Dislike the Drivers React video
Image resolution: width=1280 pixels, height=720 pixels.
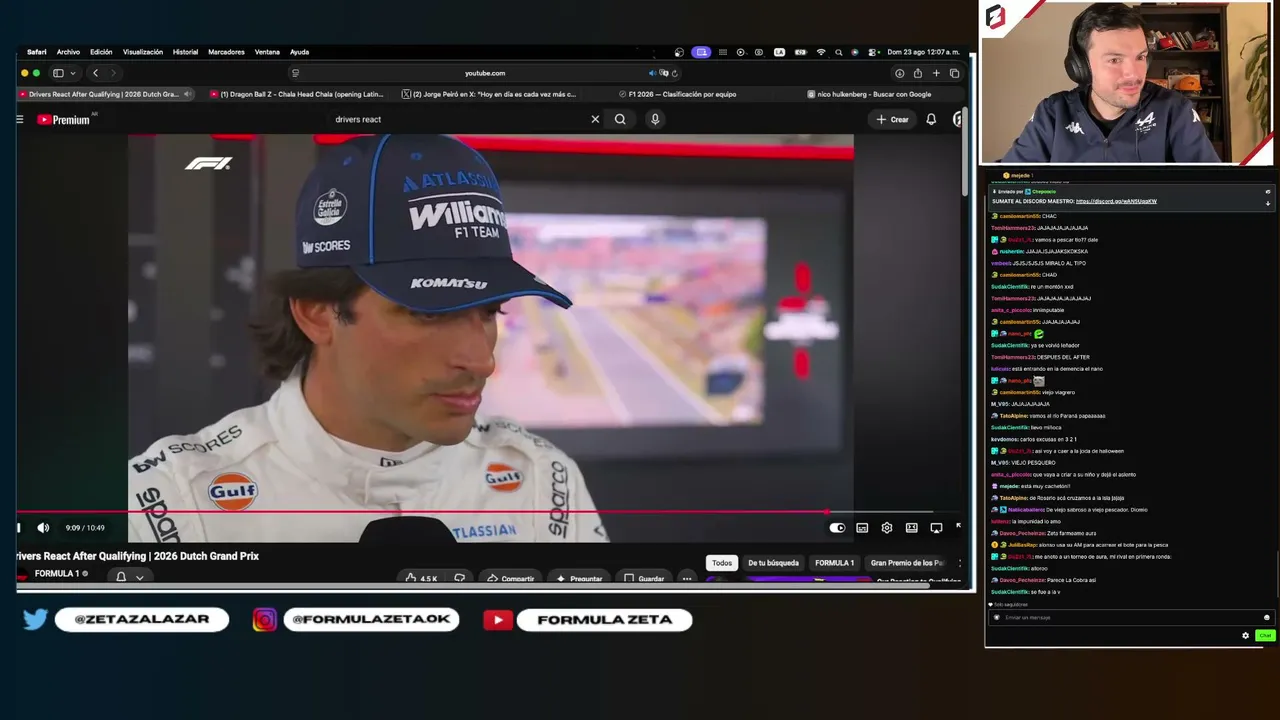459,578
